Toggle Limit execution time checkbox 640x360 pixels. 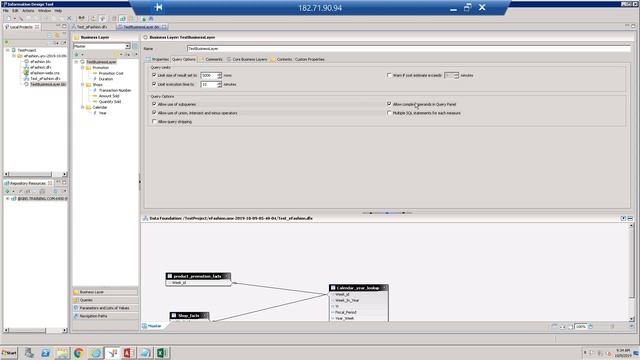154,84
